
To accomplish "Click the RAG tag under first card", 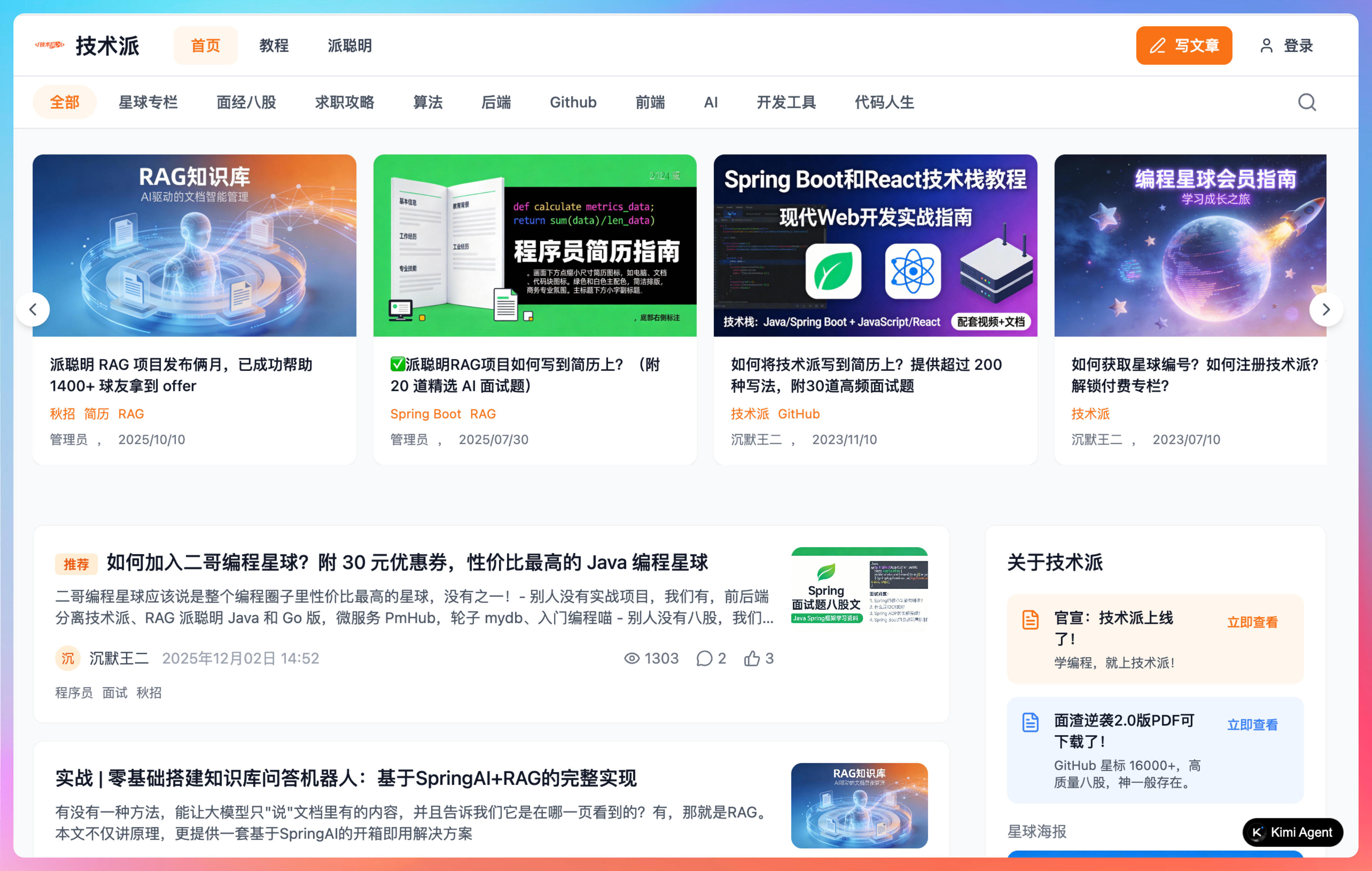I will pos(131,414).
